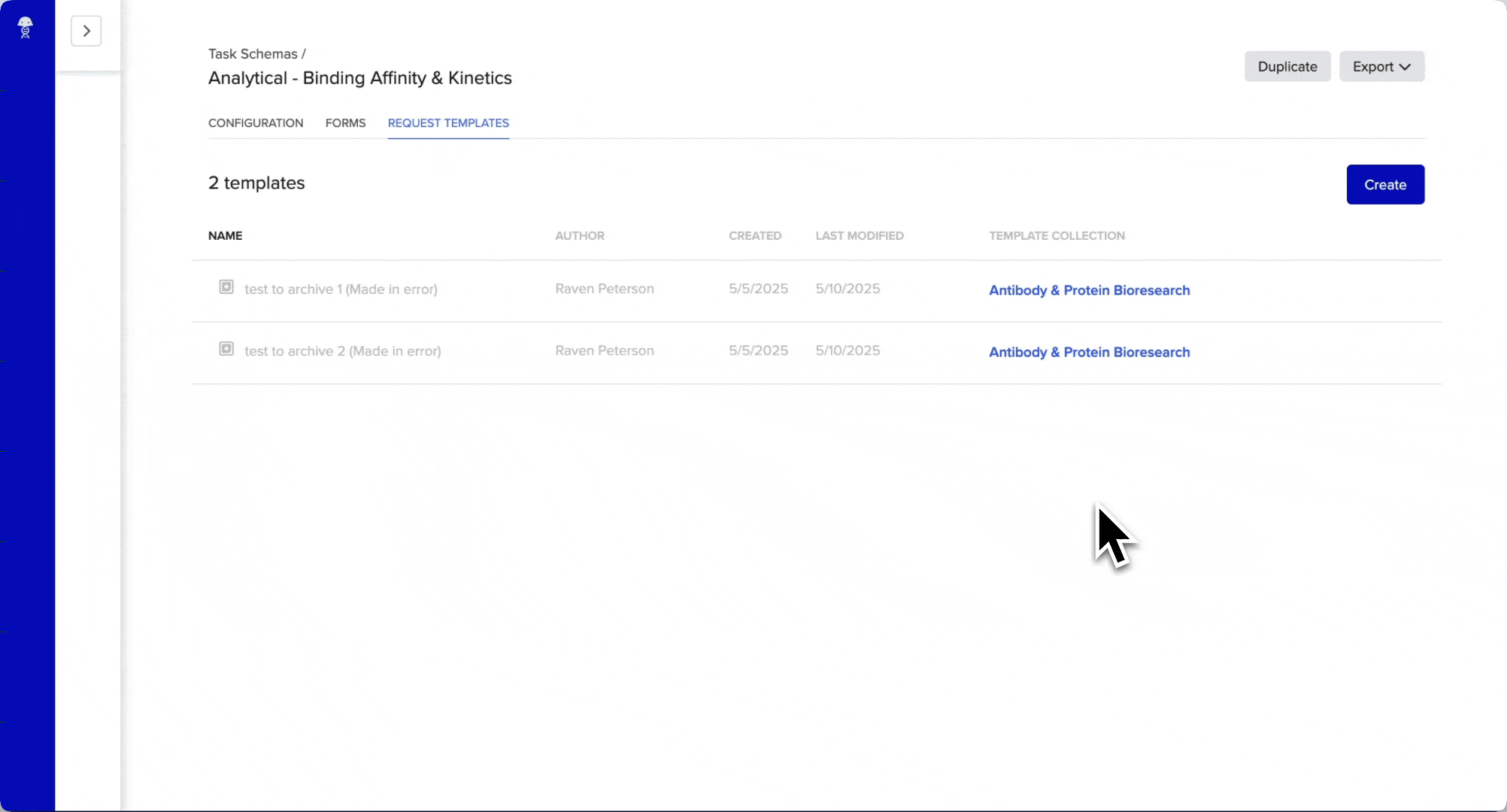This screenshot has width=1507, height=812.
Task: Open Antibody & Protein Bioresearch for test to archive 1
Action: (x=1088, y=290)
